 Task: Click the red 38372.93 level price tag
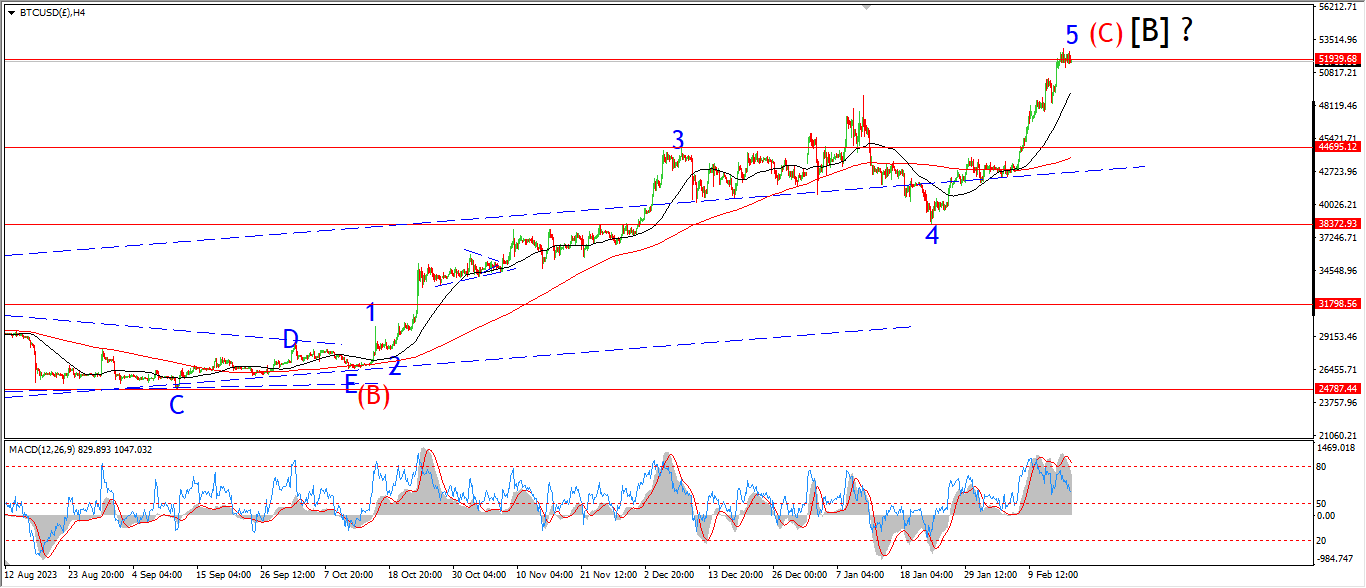pyautogui.click(x=1337, y=224)
